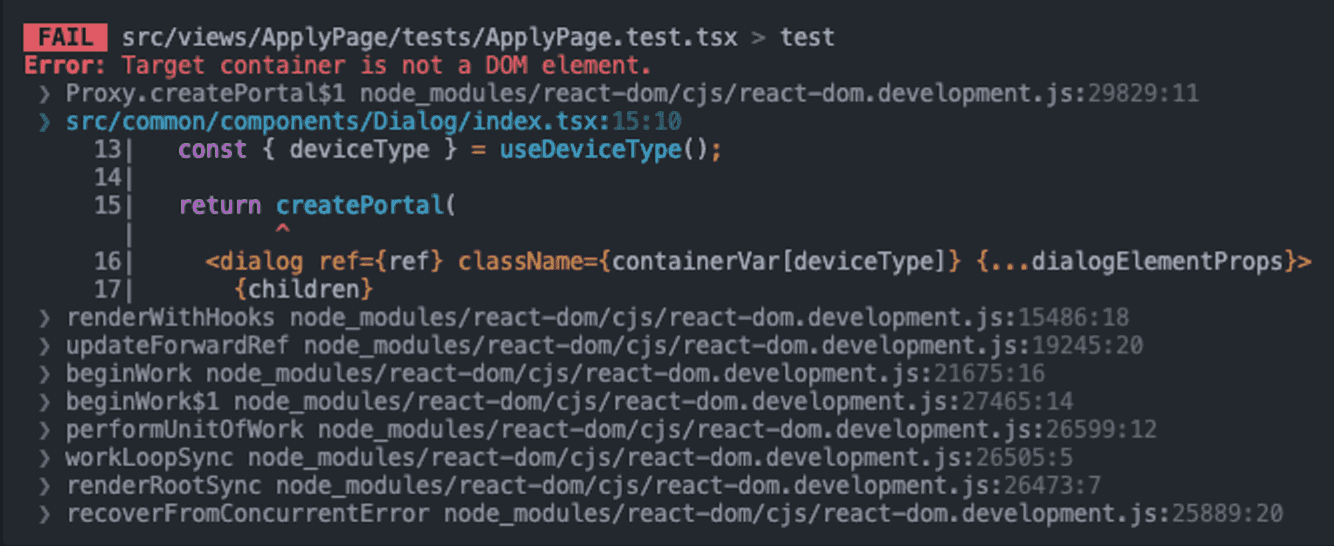1334x546 pixels.
Task: Open the ApplyPage.test.tsx file path
Action: 429,38
